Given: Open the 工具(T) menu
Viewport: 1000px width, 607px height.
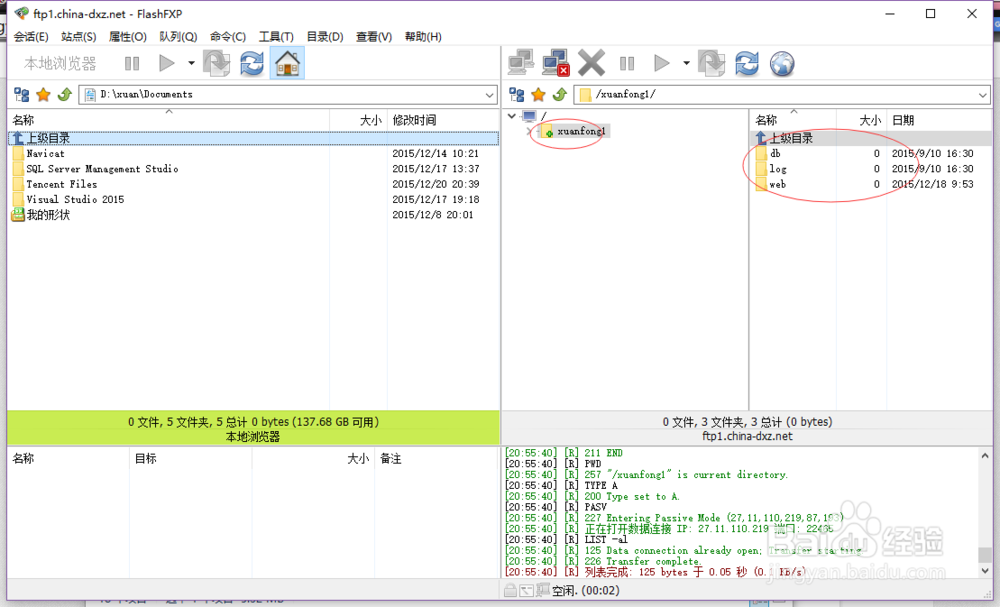Looking at the screenshot, I should (276, 37).
